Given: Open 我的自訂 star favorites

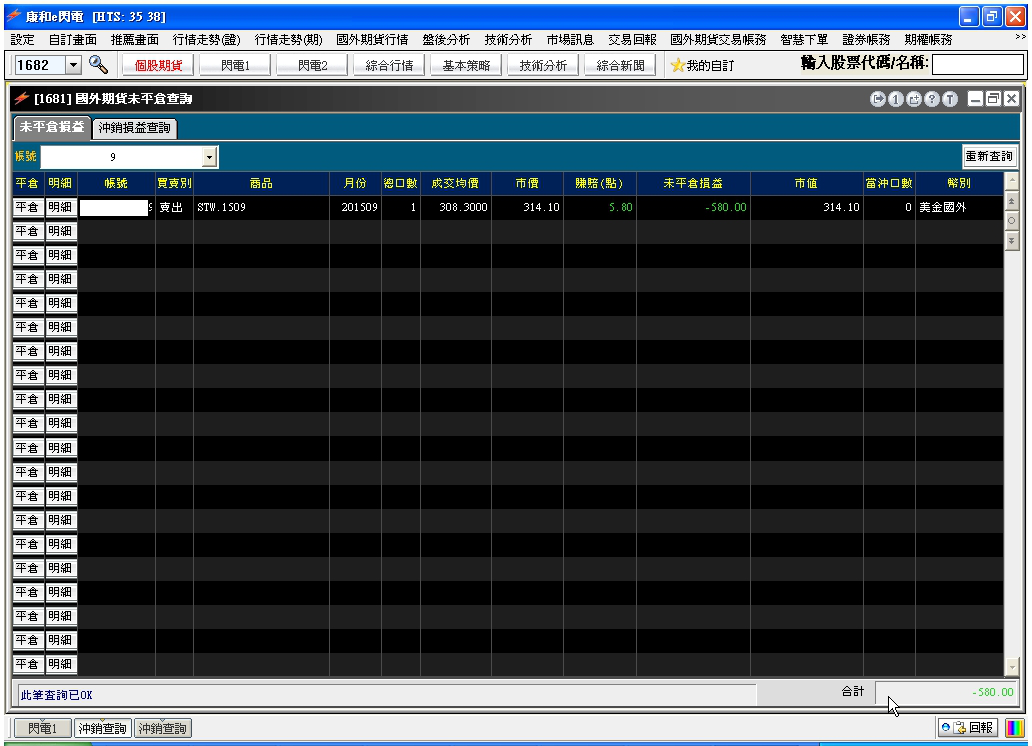Looking at the screenshot, I should (x=702, y=66).
